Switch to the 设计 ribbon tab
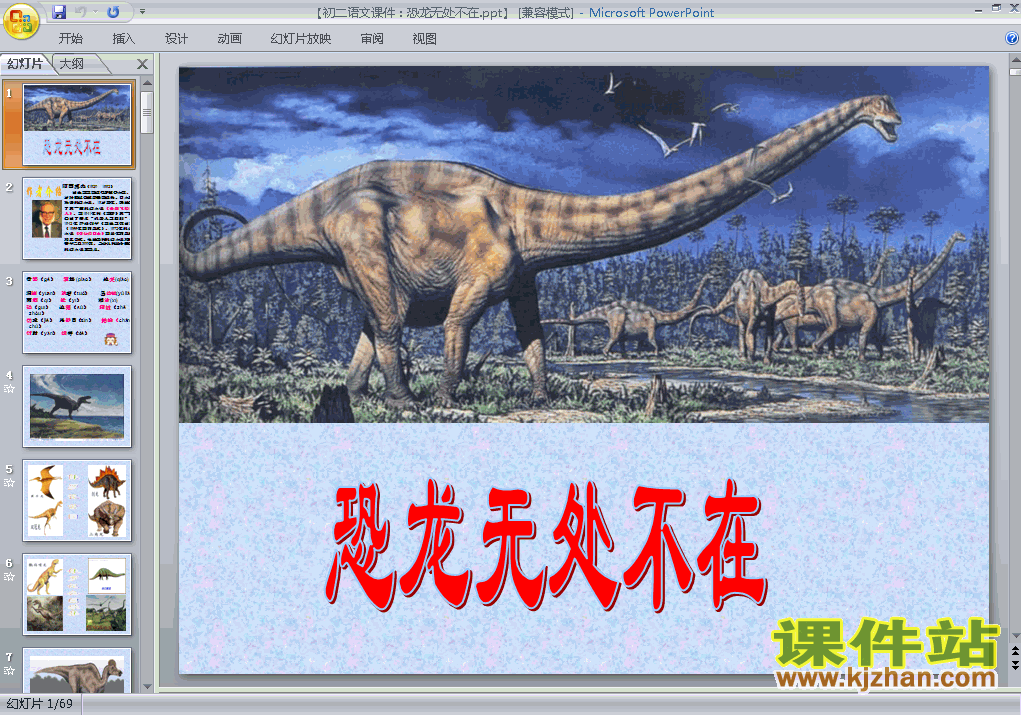The height and width of the screenshot is (715, 1021). [x=176, y=39]
